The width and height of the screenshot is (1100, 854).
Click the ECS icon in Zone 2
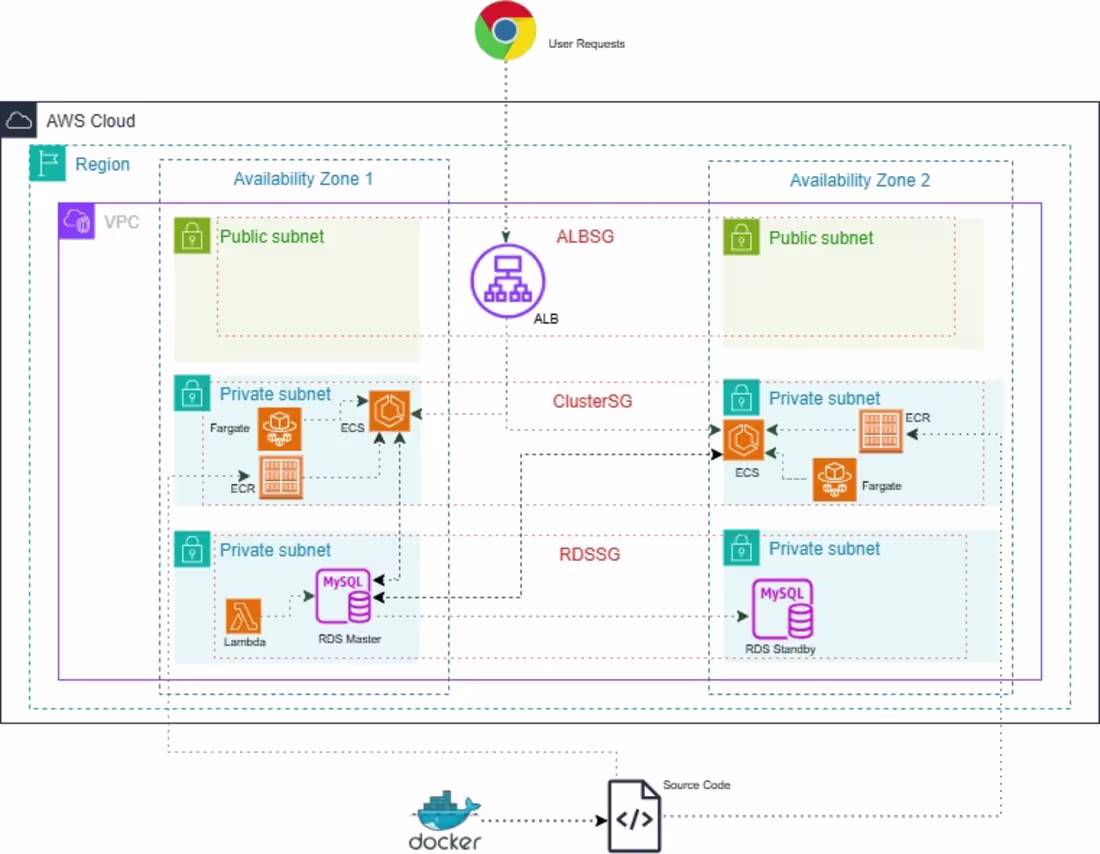[744, 440]
